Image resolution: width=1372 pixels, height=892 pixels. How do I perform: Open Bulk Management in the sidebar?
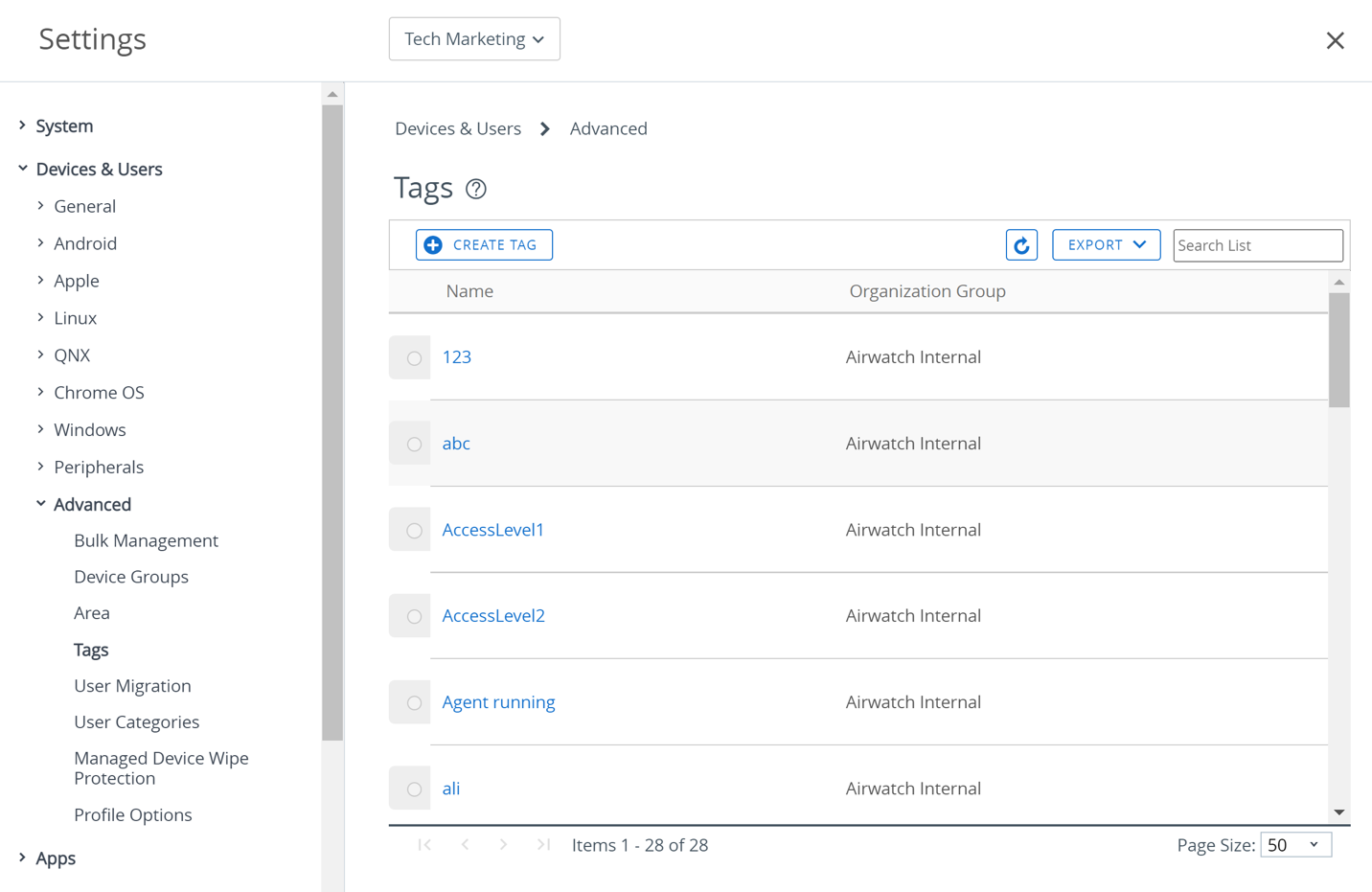146,540
